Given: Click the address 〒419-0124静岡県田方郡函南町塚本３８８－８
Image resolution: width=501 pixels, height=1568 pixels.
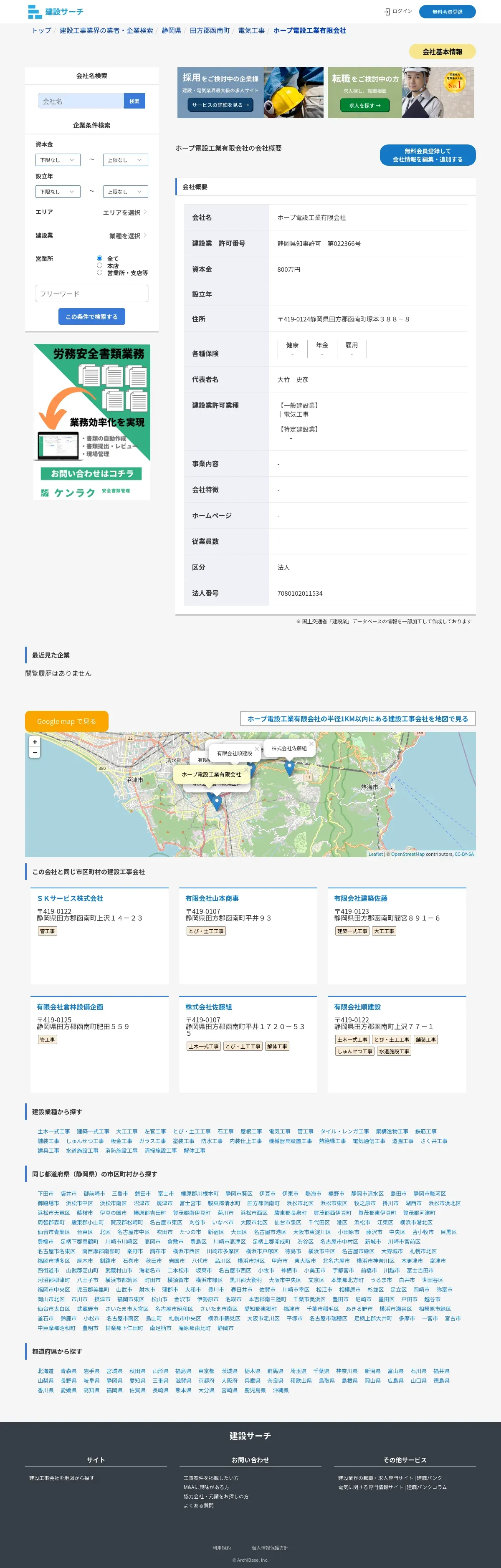Looking at the screenshot, I should click(x=343, y=319).
